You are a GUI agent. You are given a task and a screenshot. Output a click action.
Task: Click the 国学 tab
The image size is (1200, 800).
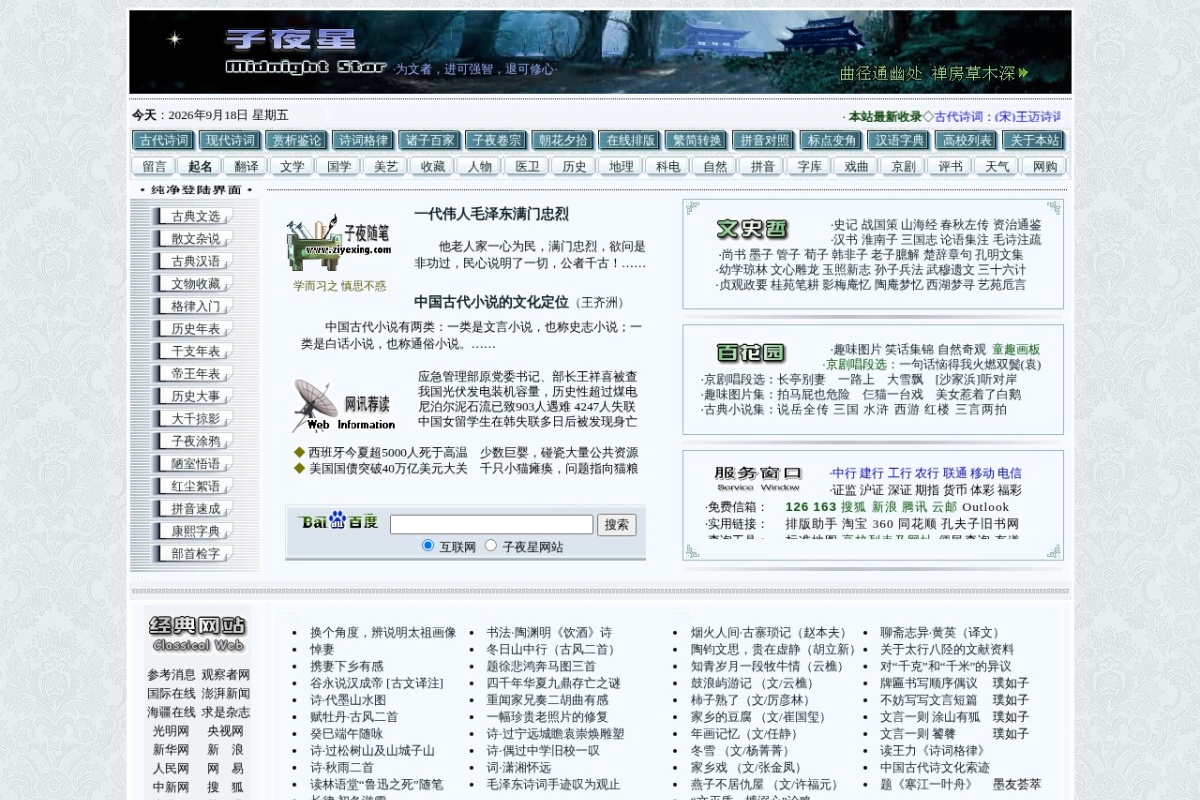click(x=340, y=166)
